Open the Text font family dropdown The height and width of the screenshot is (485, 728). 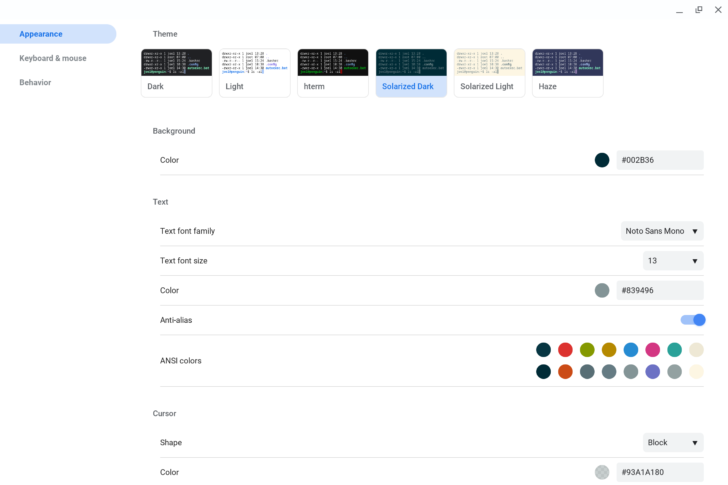pos(662,231)
